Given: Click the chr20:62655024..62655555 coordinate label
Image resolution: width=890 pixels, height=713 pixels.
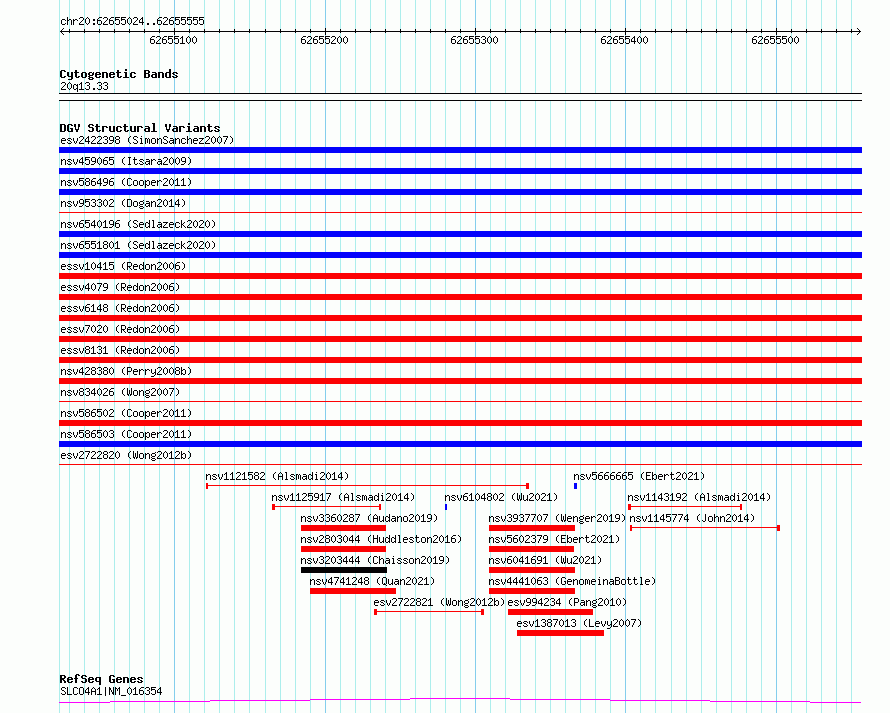Looking at the screenshot, I should click(132, 21).
